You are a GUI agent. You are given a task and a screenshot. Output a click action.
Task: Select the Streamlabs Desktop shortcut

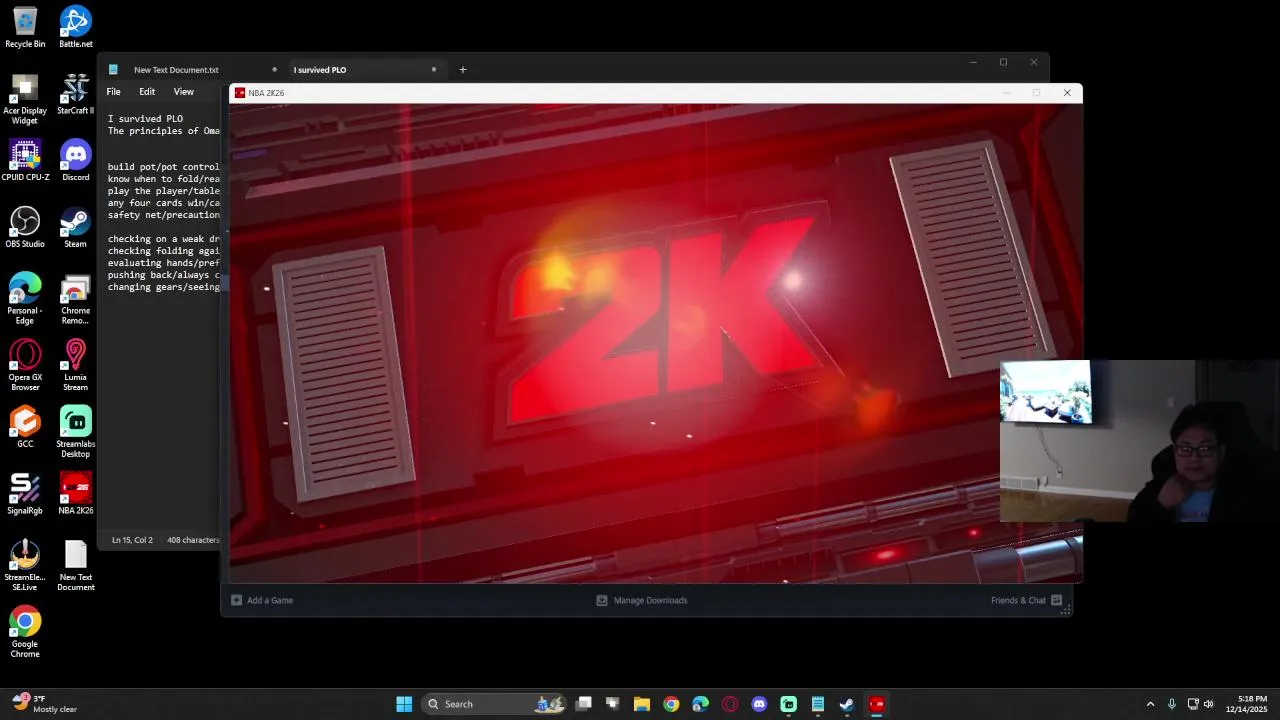coord(75,433)
